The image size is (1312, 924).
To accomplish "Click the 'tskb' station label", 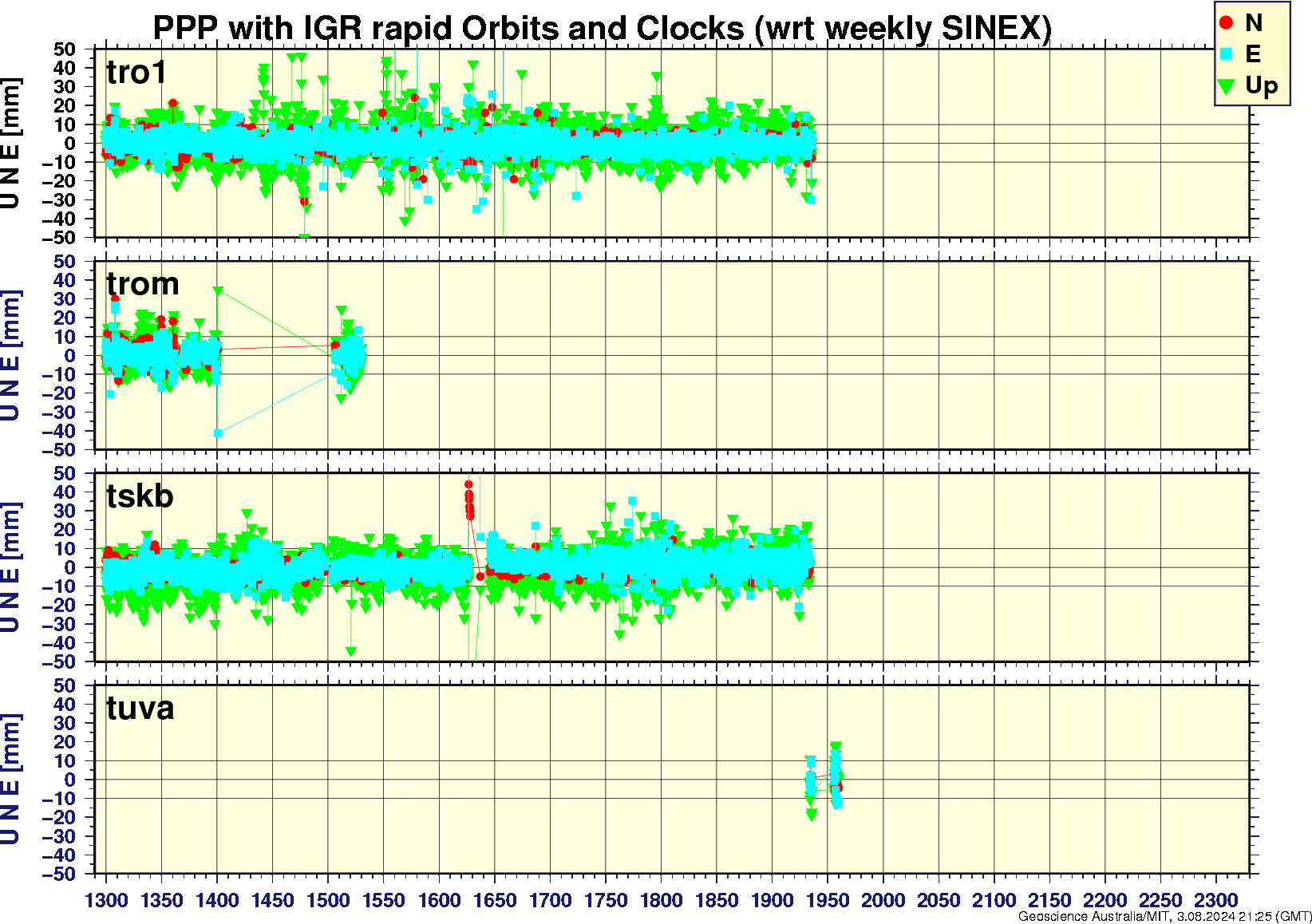I will coord(140,496).
